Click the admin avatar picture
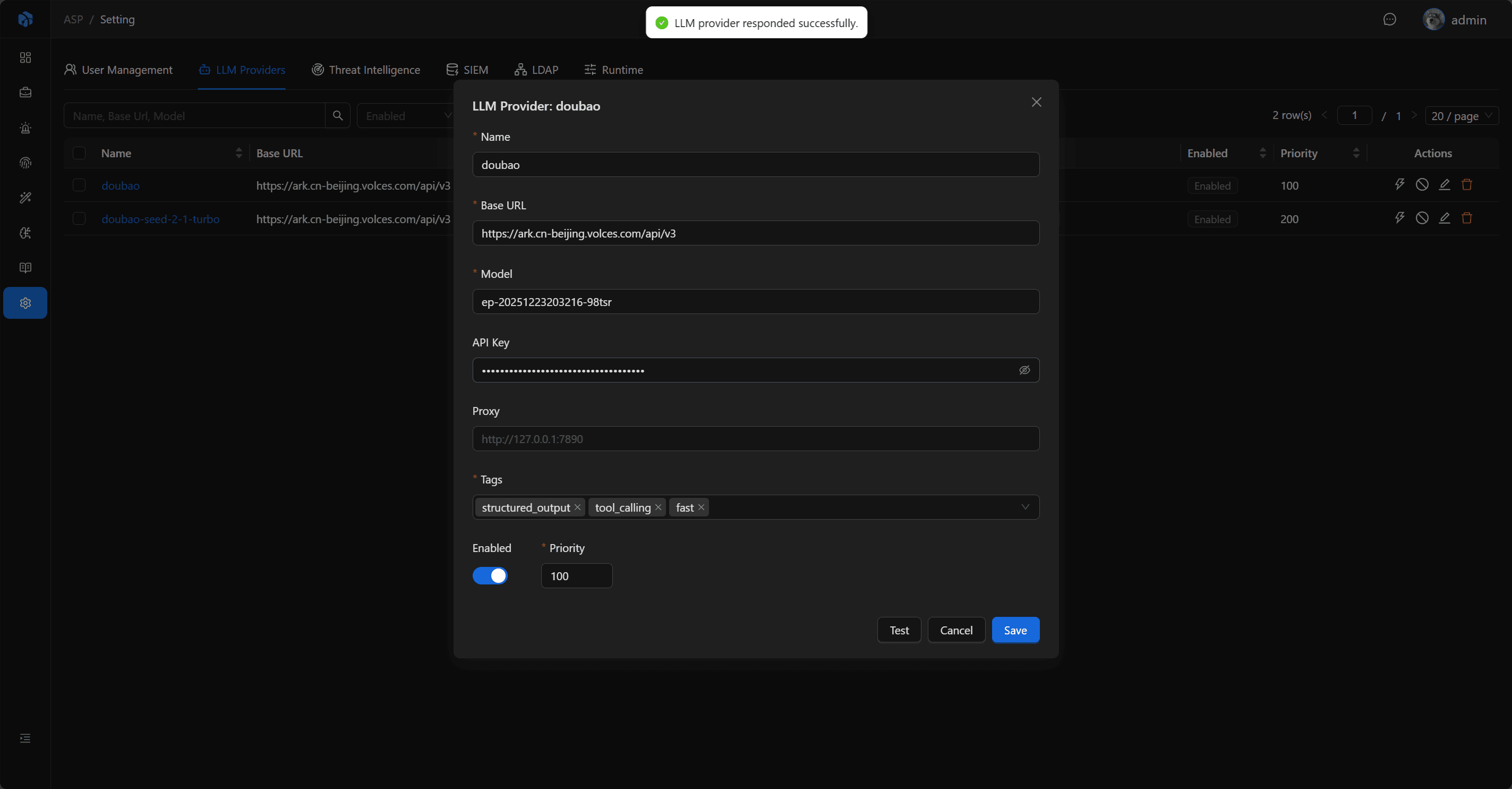The image size is (1512, 789). [1433, 19]
